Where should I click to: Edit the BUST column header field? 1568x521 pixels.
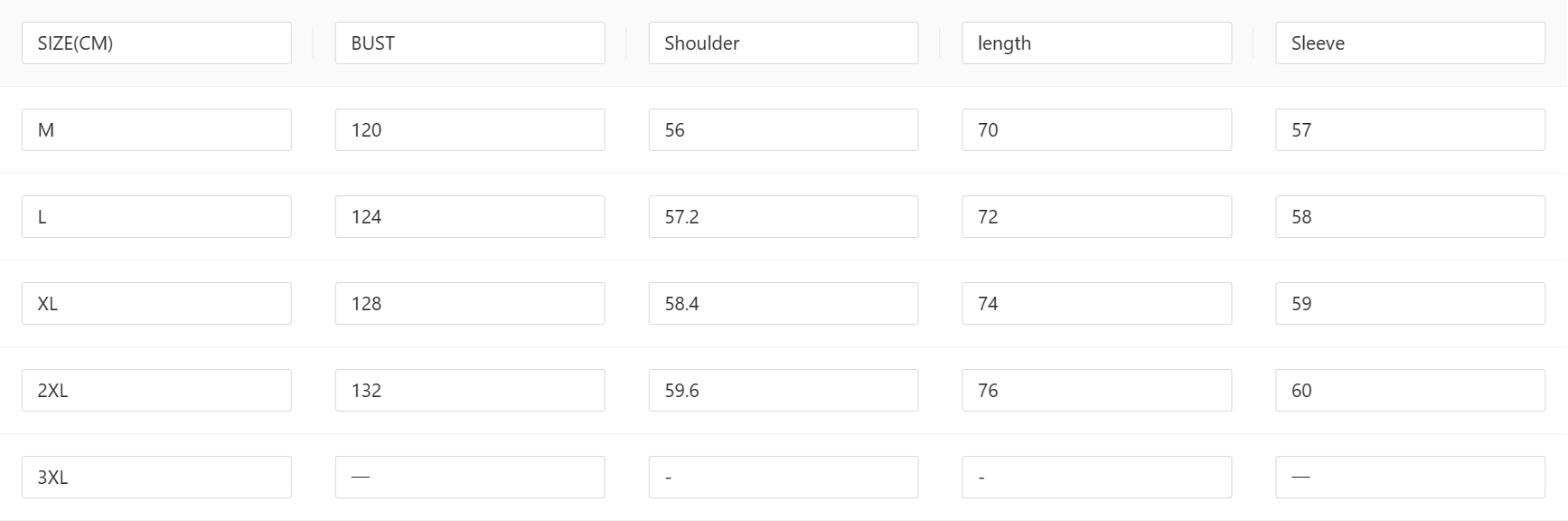pos(470,43)
